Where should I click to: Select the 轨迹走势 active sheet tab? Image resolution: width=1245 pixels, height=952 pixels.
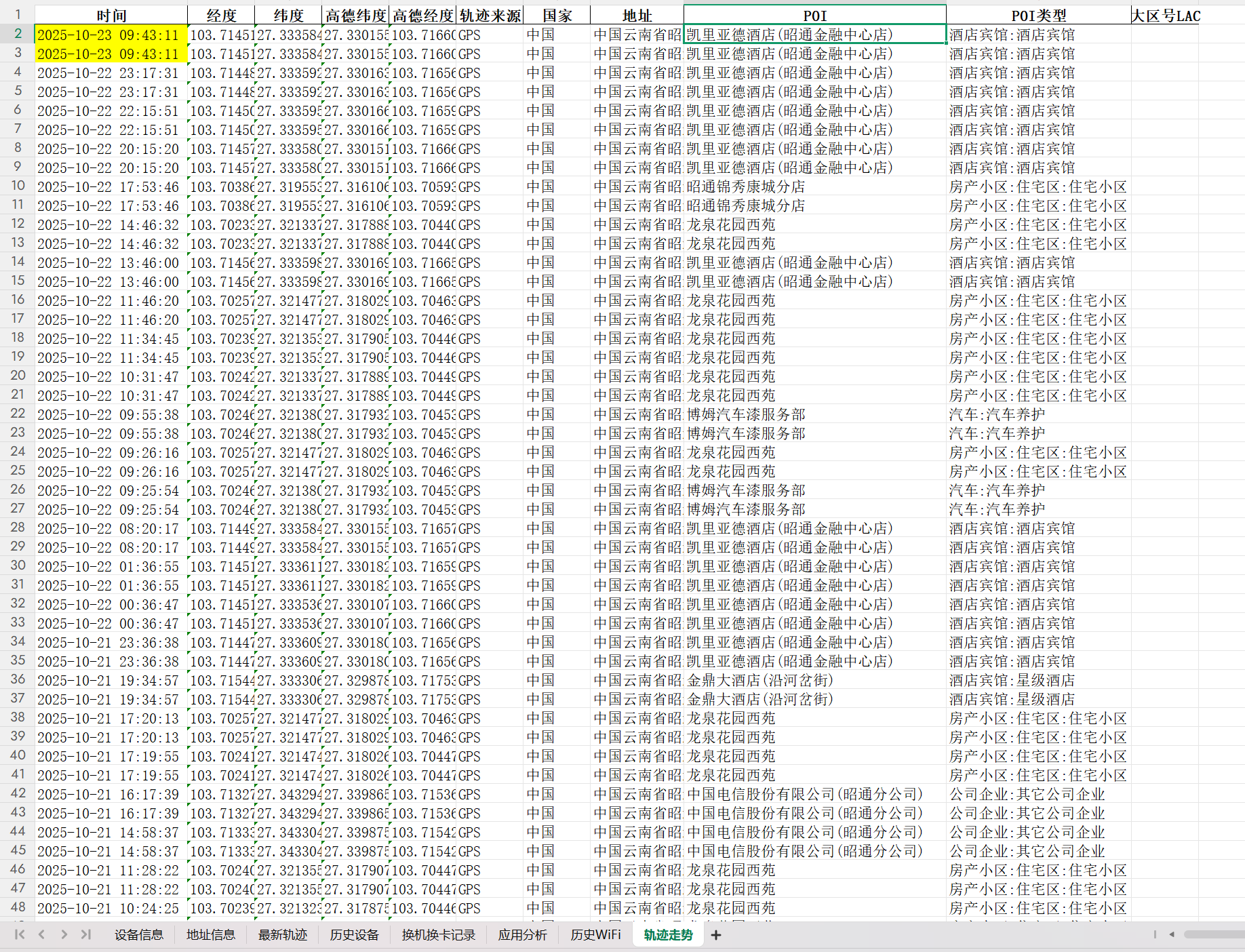pos(668,935)
